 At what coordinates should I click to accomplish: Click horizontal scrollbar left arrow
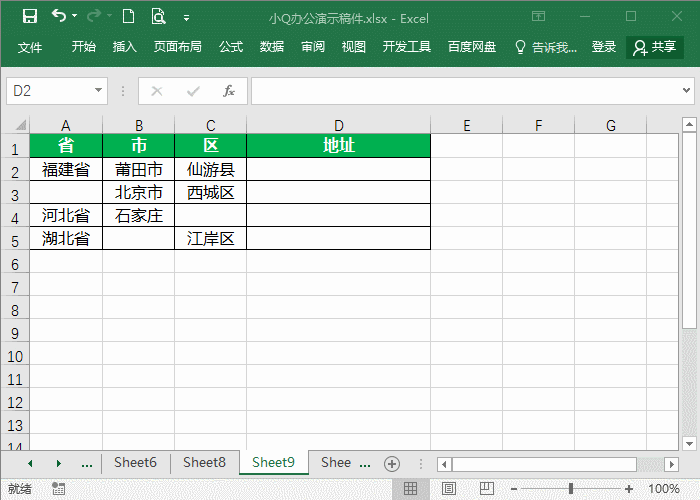pyautogui.click(x=444, y=464)
